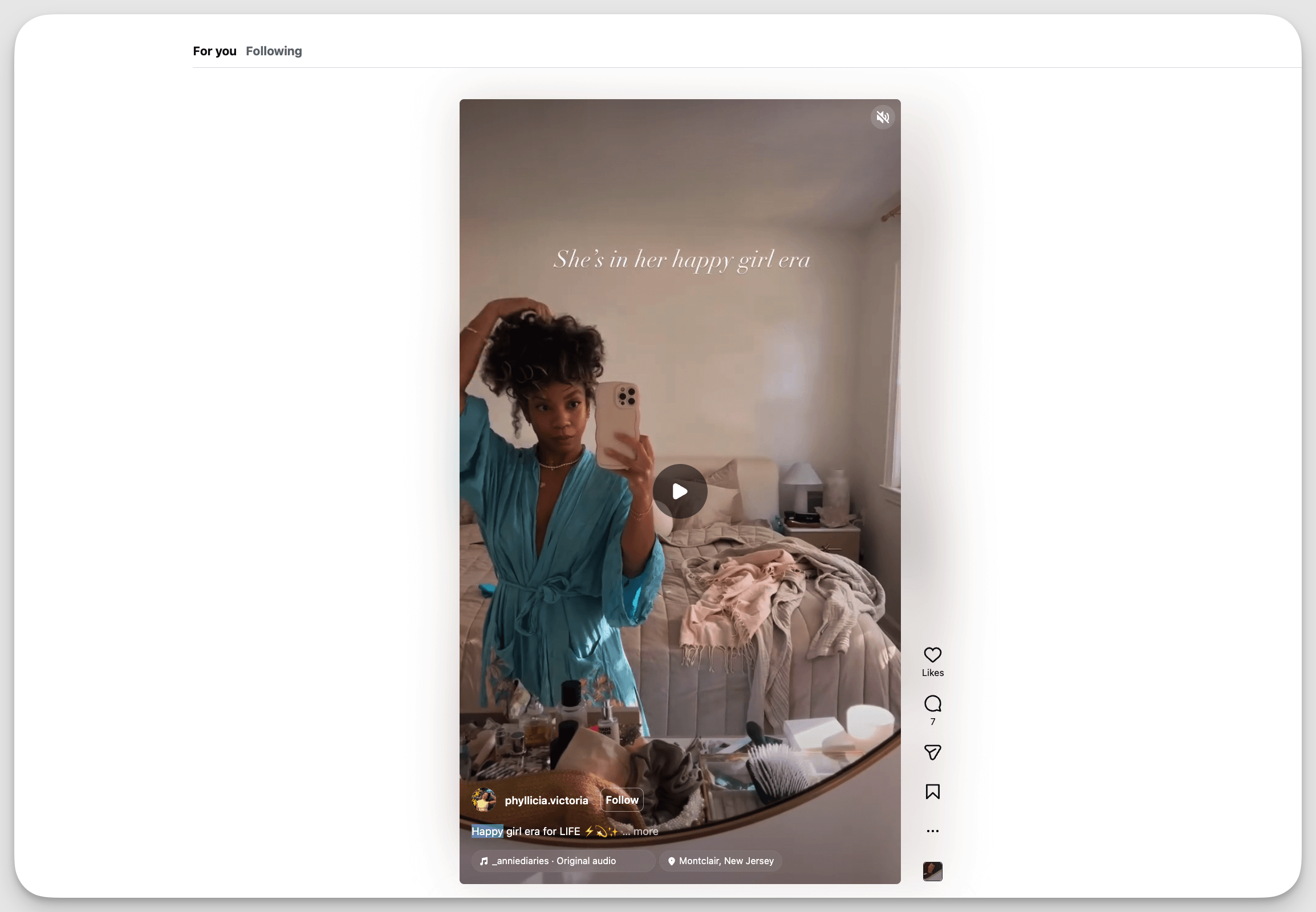Open three-dot more options menu

coord(932,831)
